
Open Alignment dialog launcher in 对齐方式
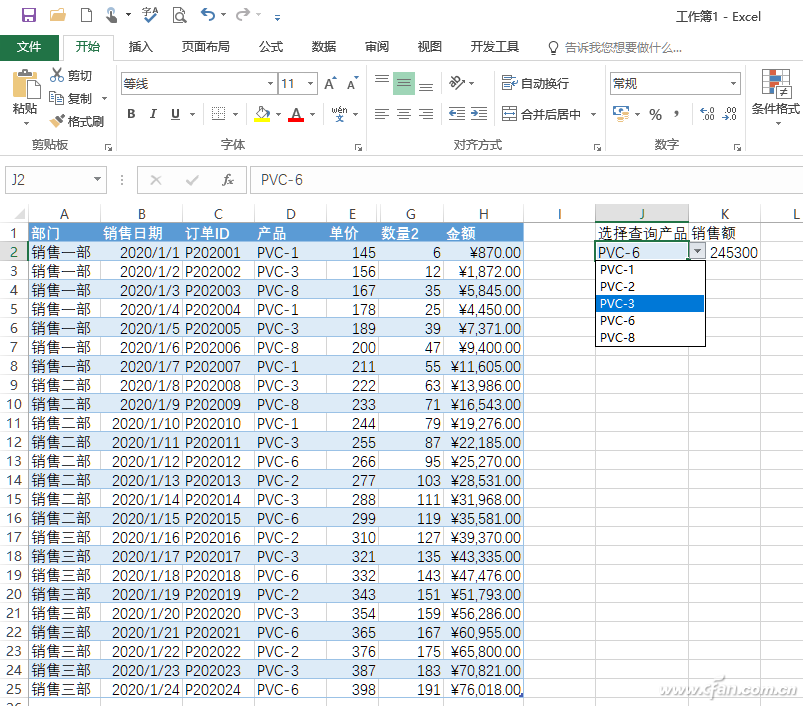point(597,147)
